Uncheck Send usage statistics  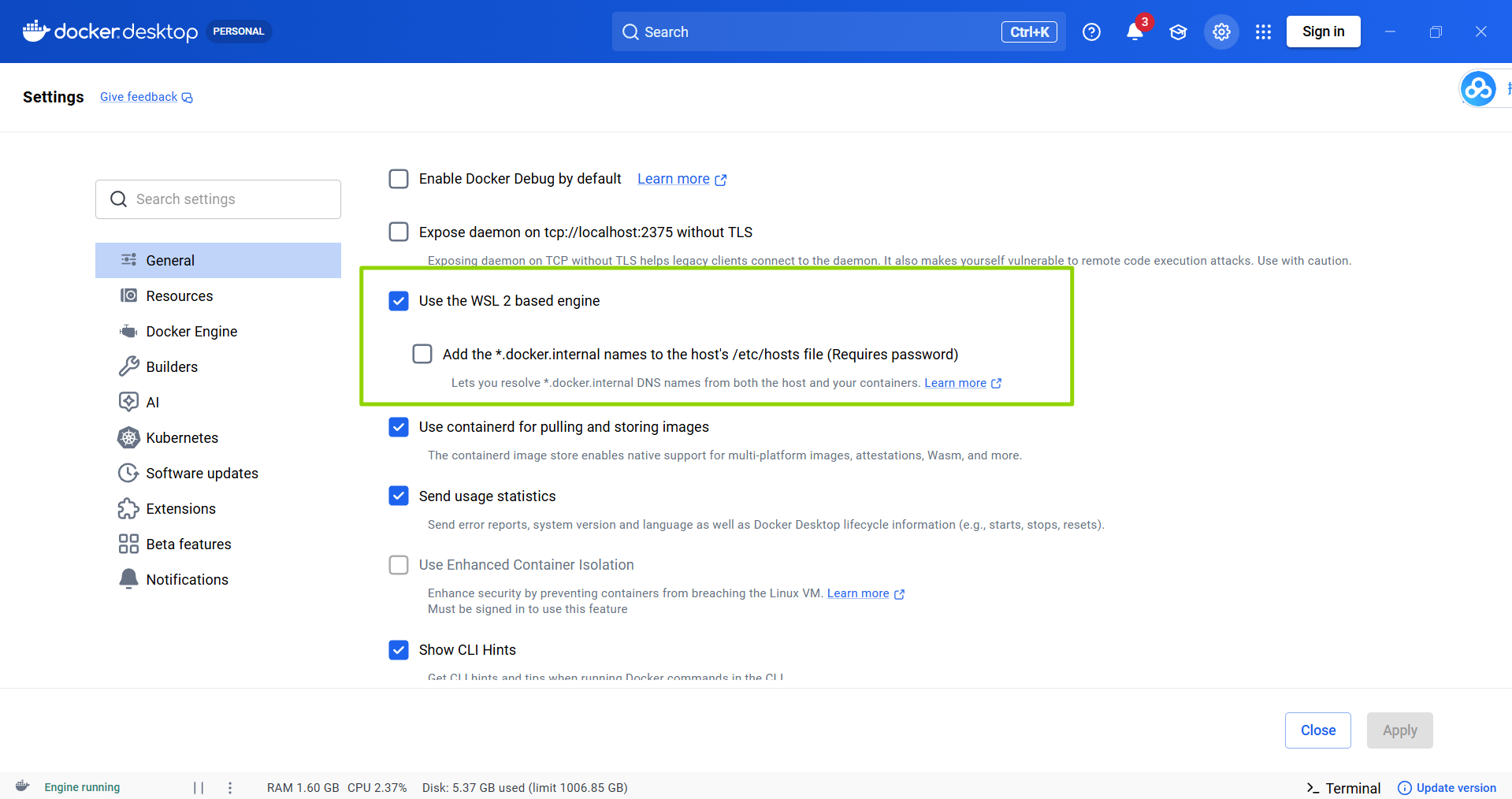pyautogui.click(x=399, y=496)
